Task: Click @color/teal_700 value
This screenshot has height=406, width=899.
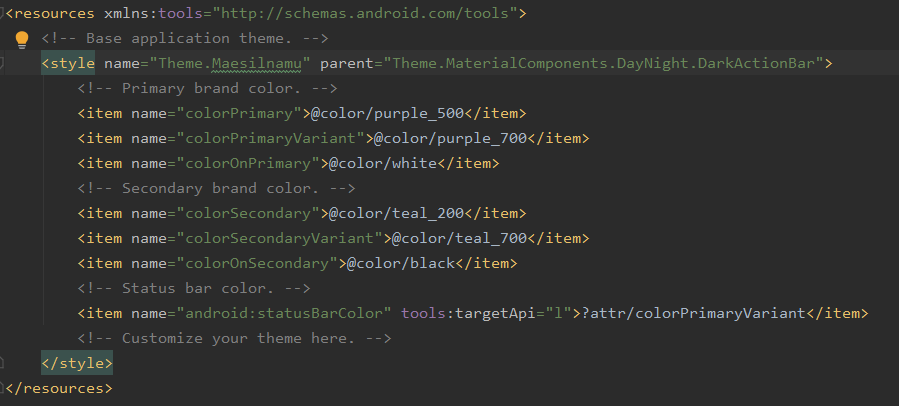Action: click(x=459, y=238)
